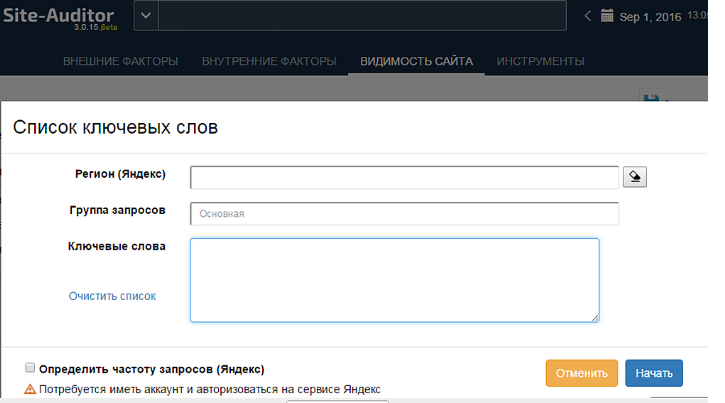Expand the site URL dropdown arrow

tap(145, 16)
